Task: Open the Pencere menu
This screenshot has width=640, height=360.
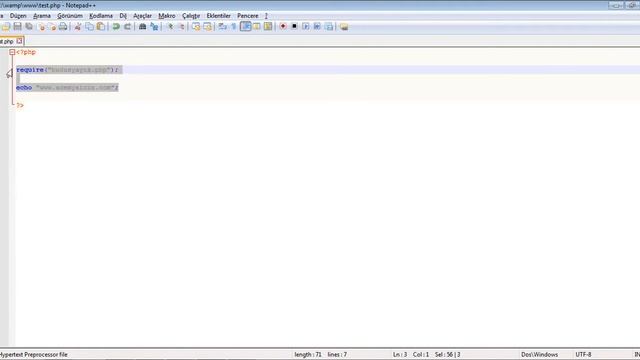Action: pyautogui.click(x=248, y=16)
